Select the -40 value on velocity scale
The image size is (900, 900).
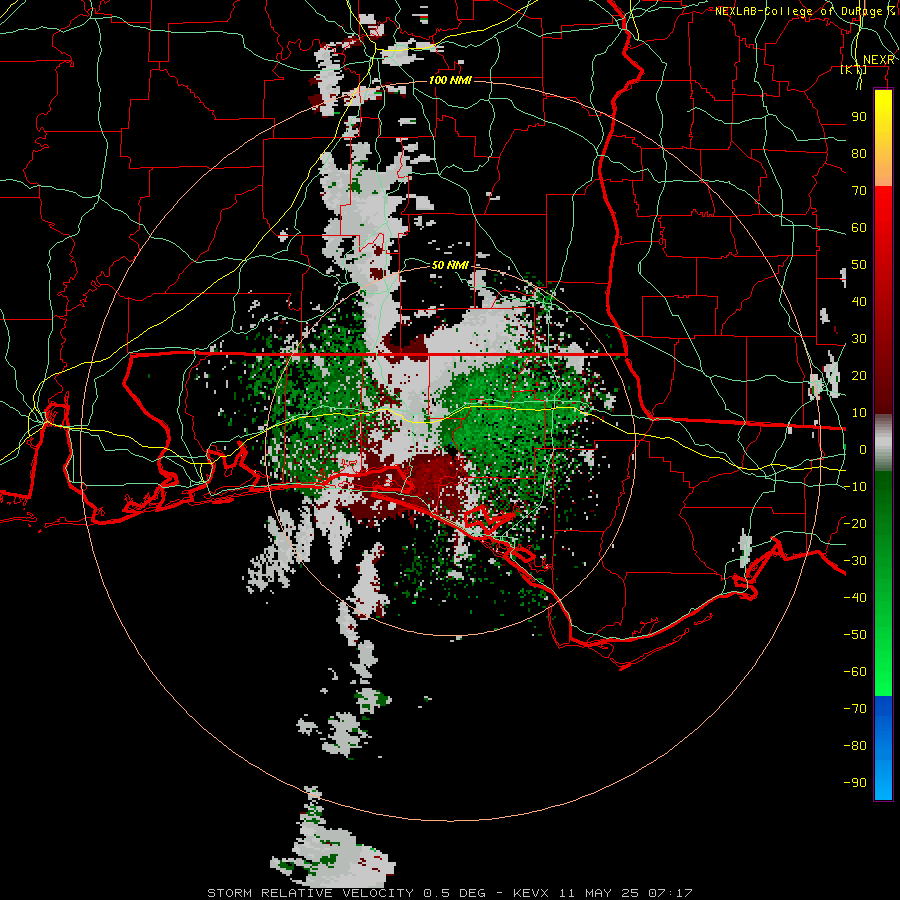855,598
